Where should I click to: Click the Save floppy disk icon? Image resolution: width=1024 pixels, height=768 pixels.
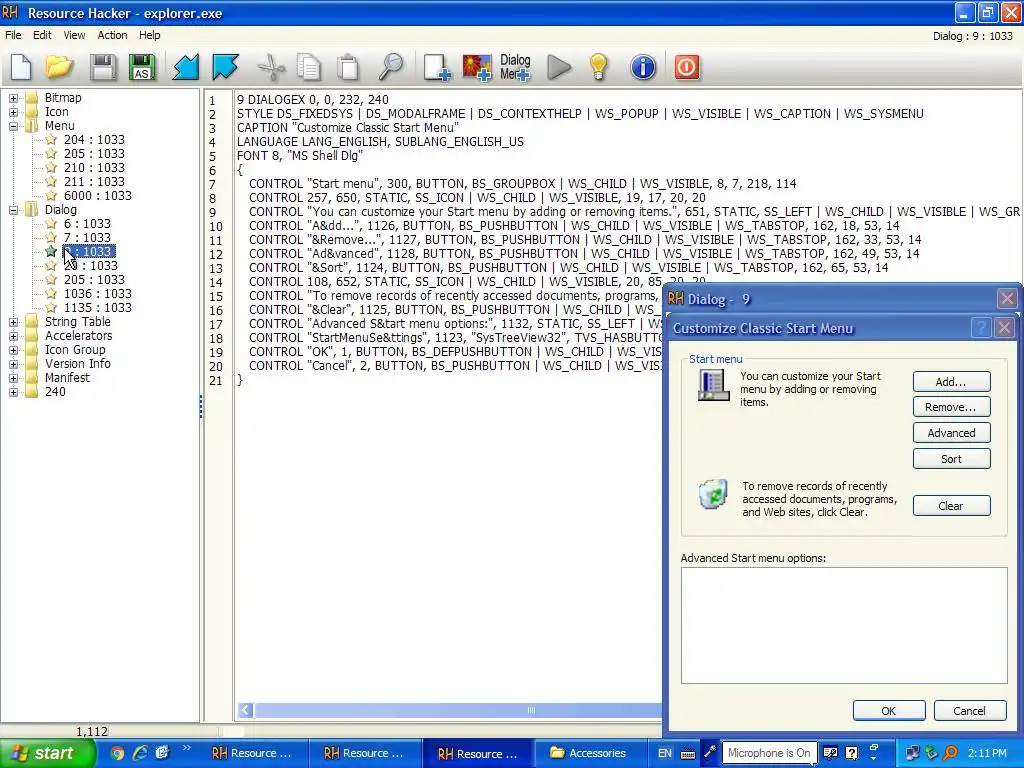(102, 67)
